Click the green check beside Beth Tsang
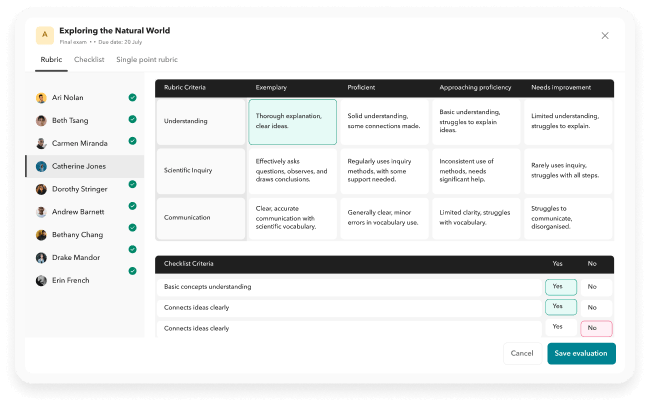Viewport: 650px width, 407px height. coord(132,119)
